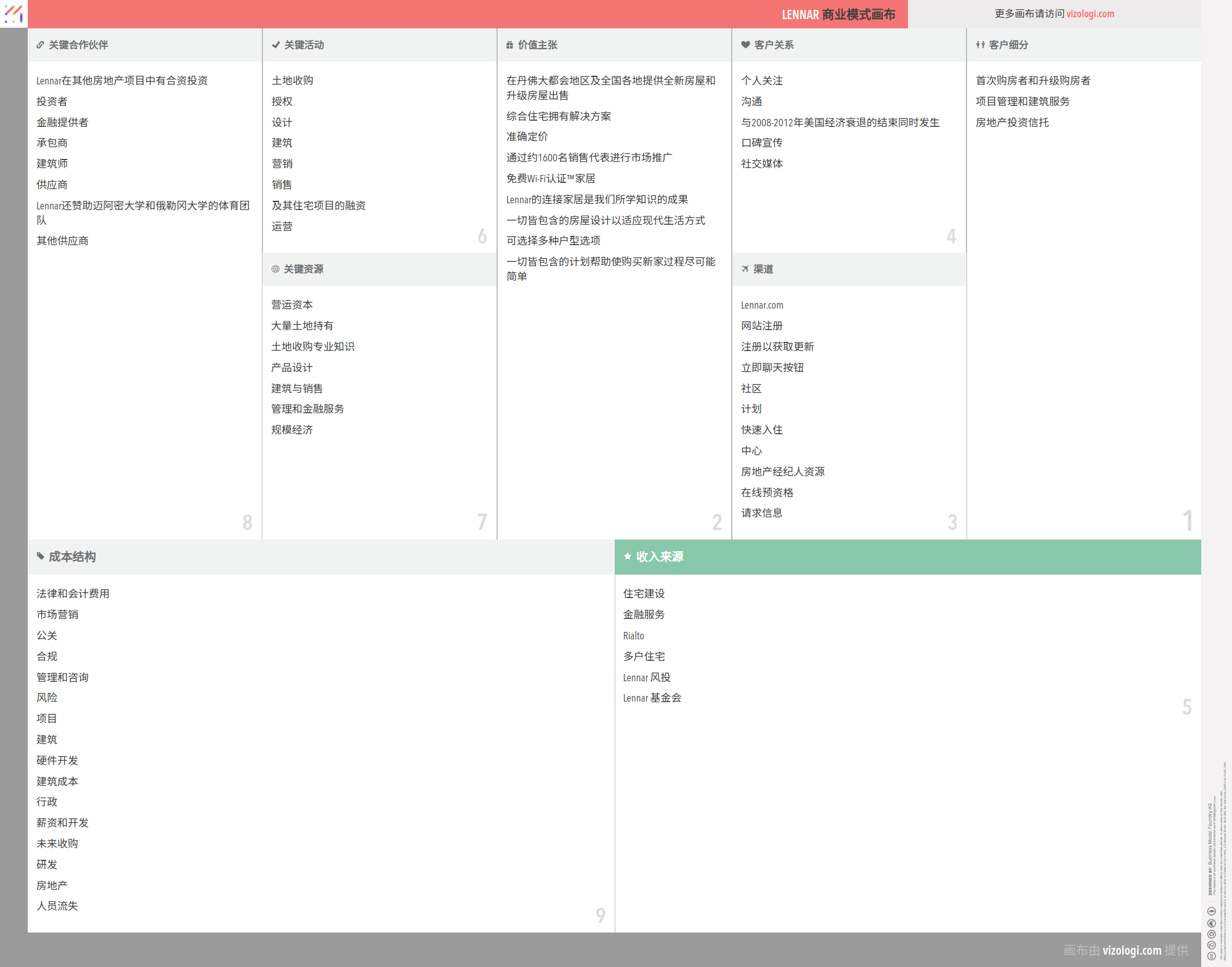Click the people icon beside 客户细分
This screenshot has width=1232, height=967.
(980, 45)
